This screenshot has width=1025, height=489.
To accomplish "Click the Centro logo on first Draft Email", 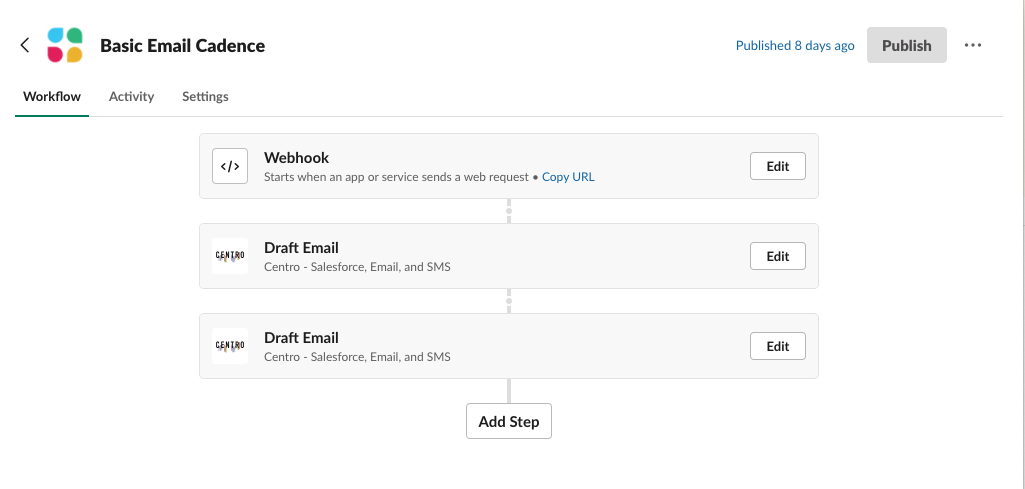I will [x=230, y=256].
